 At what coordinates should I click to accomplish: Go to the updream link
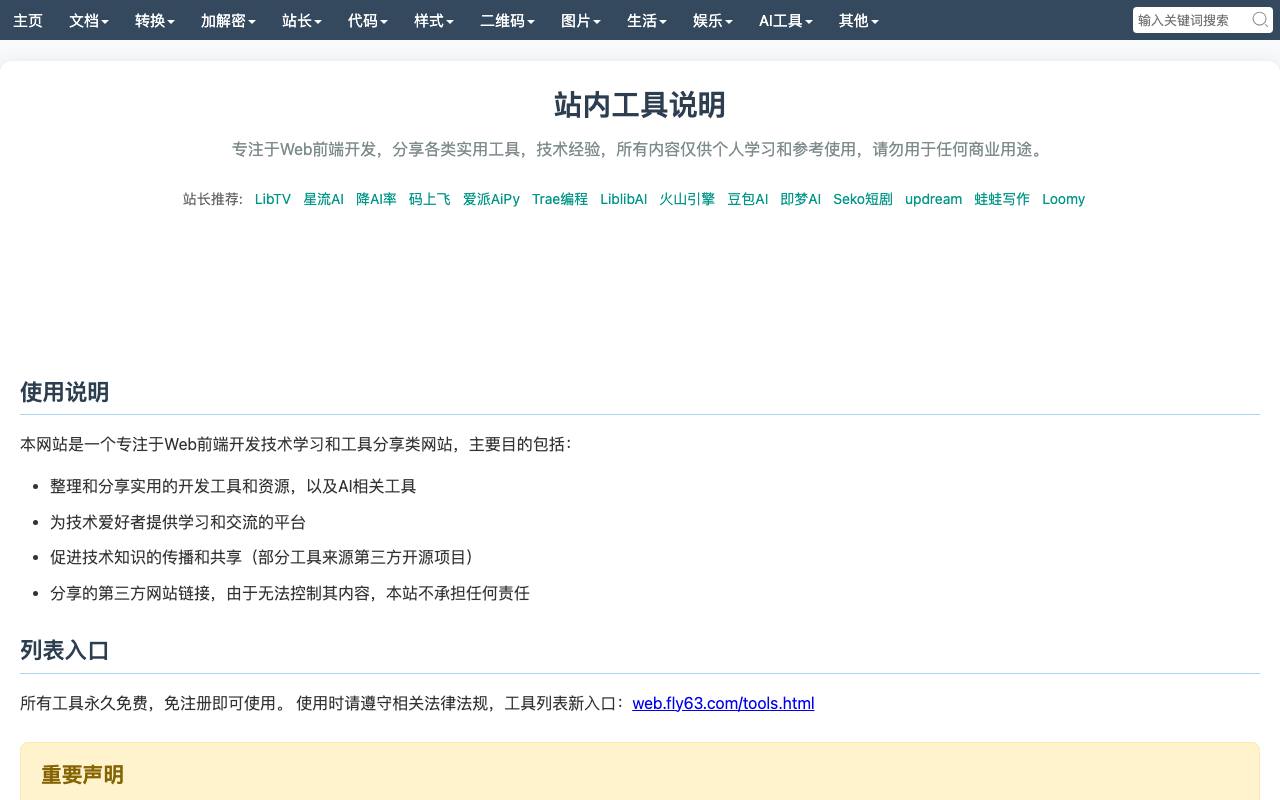933,199
